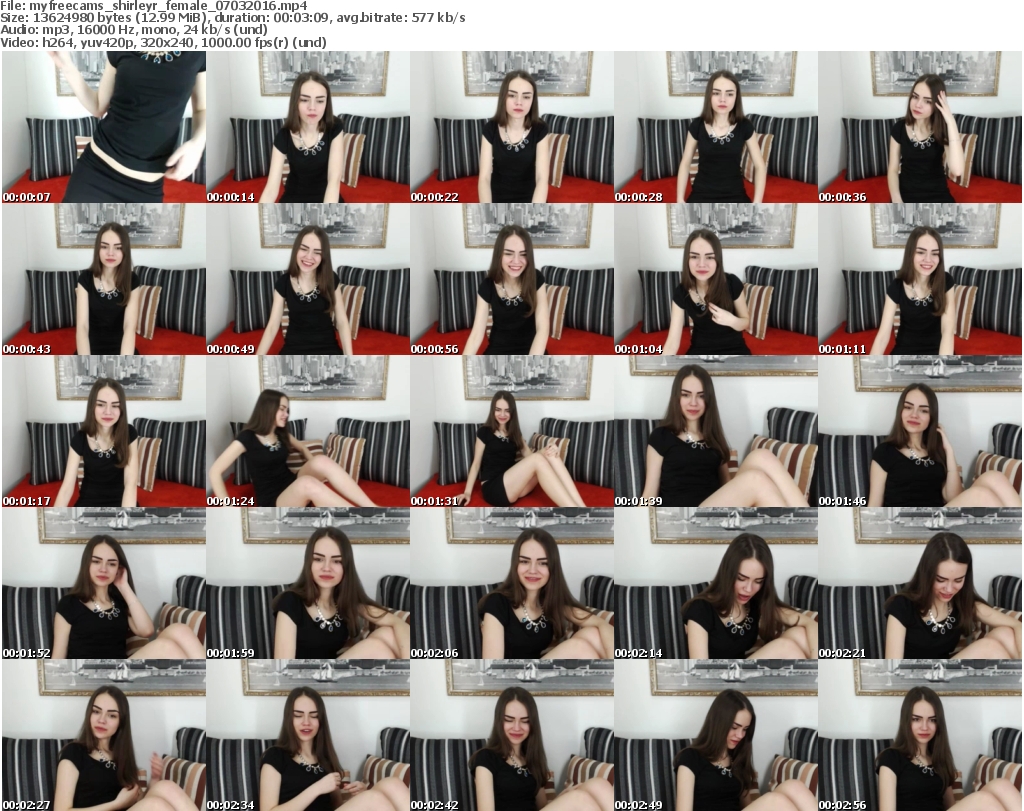This screenshot has height=811, width=1024.
Task: Select the Video h264 info line
Action: pyautogui.click(x=163, y=42)
